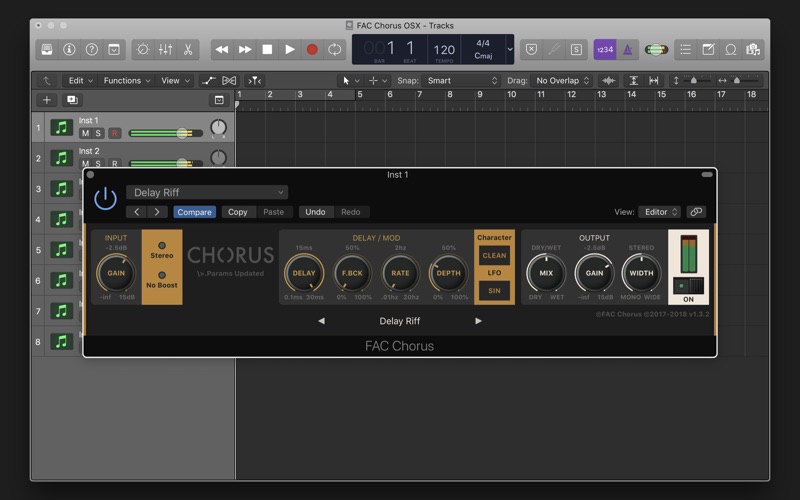Open the Loop Browser button

(731, 49)
